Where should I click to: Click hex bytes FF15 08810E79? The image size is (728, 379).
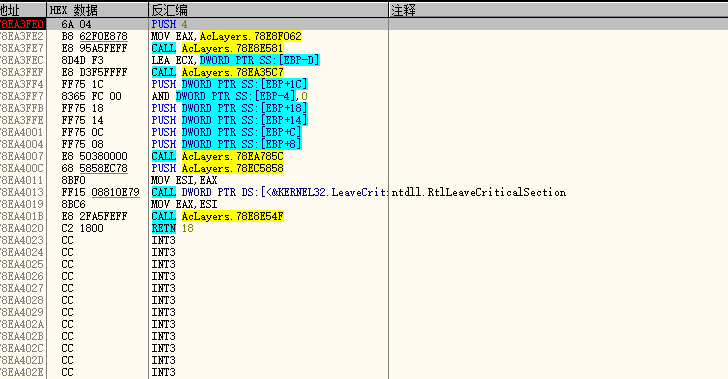[100, 192]
